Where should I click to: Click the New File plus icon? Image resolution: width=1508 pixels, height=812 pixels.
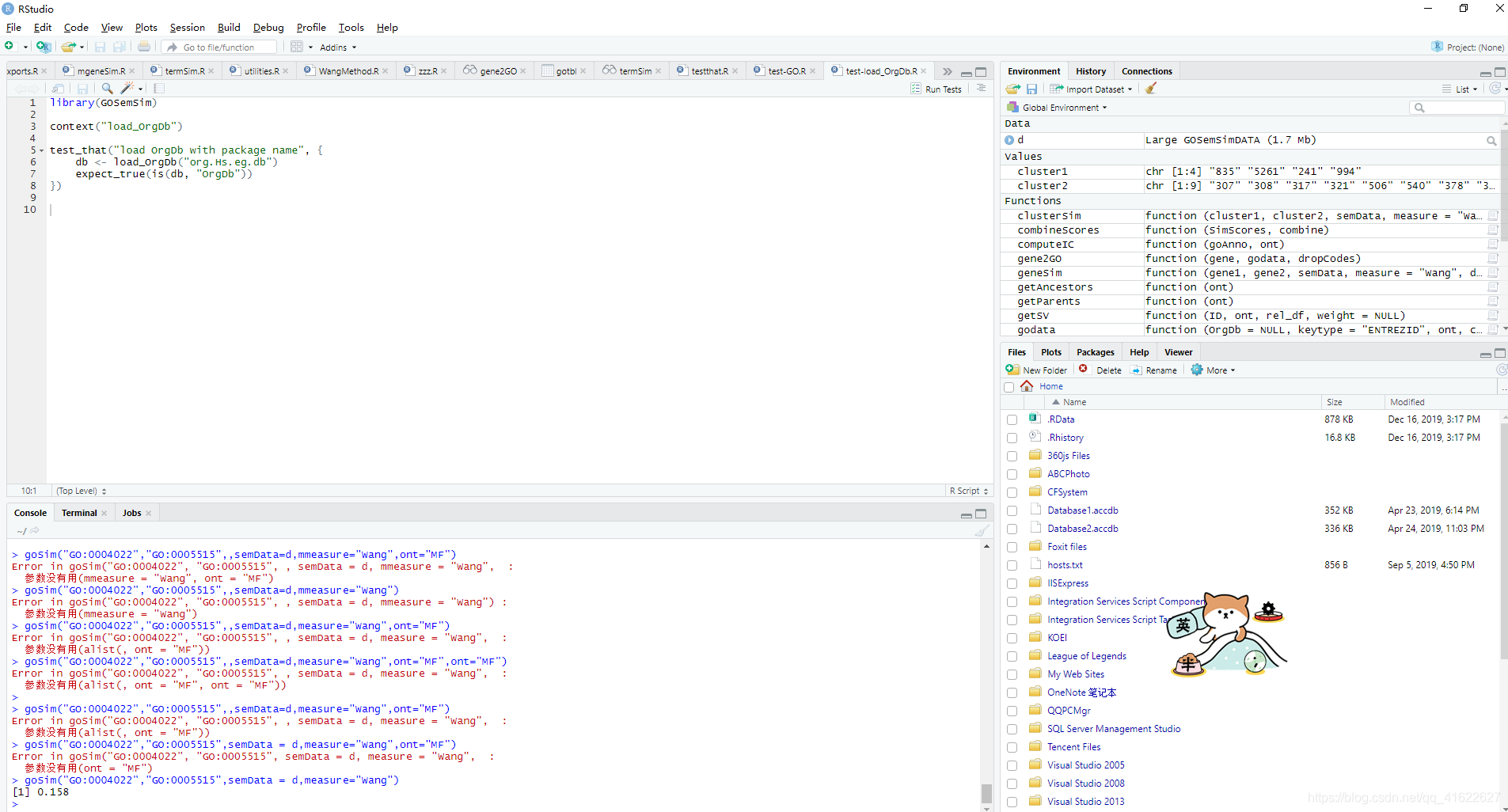click(9, 47)
